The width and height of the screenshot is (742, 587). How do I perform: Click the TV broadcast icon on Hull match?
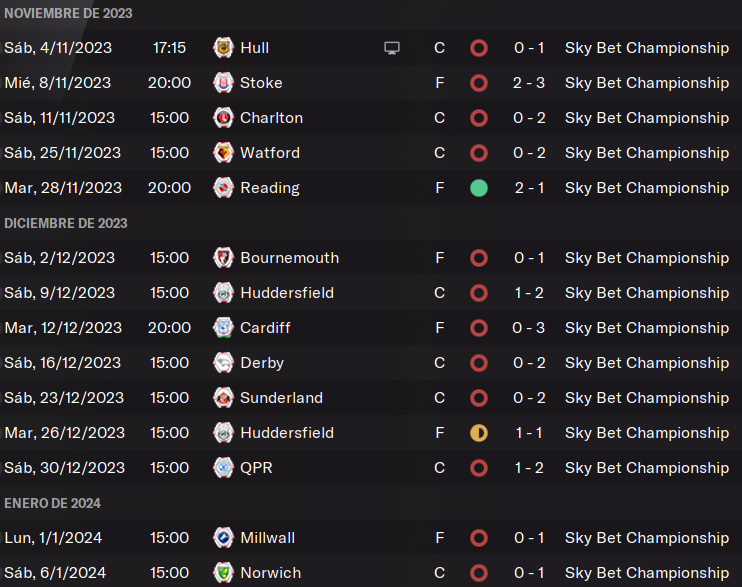tap(392, 48)
